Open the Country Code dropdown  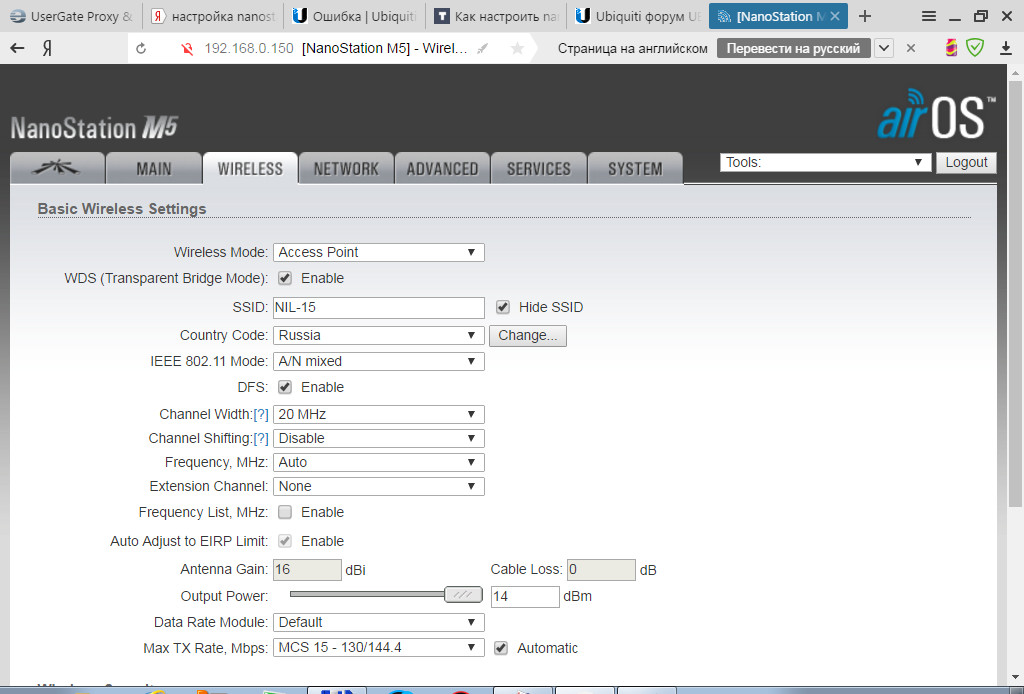(x=379, y=335)
